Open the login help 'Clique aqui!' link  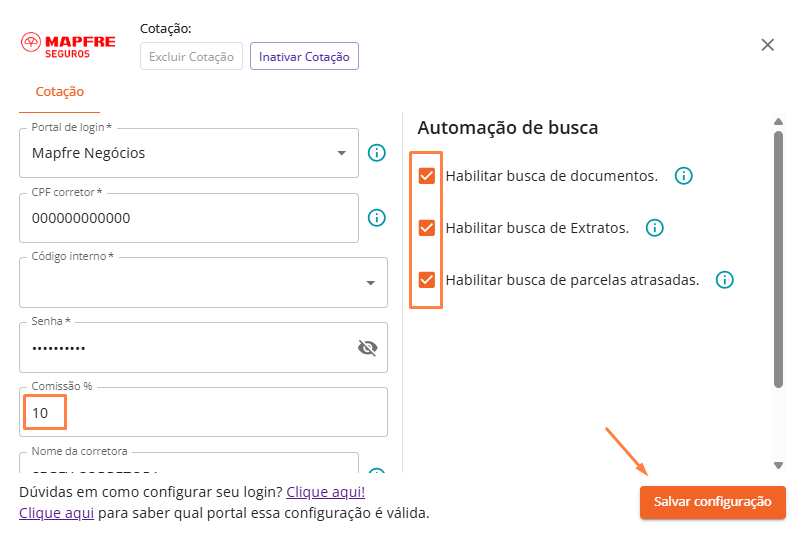point(325,492)
